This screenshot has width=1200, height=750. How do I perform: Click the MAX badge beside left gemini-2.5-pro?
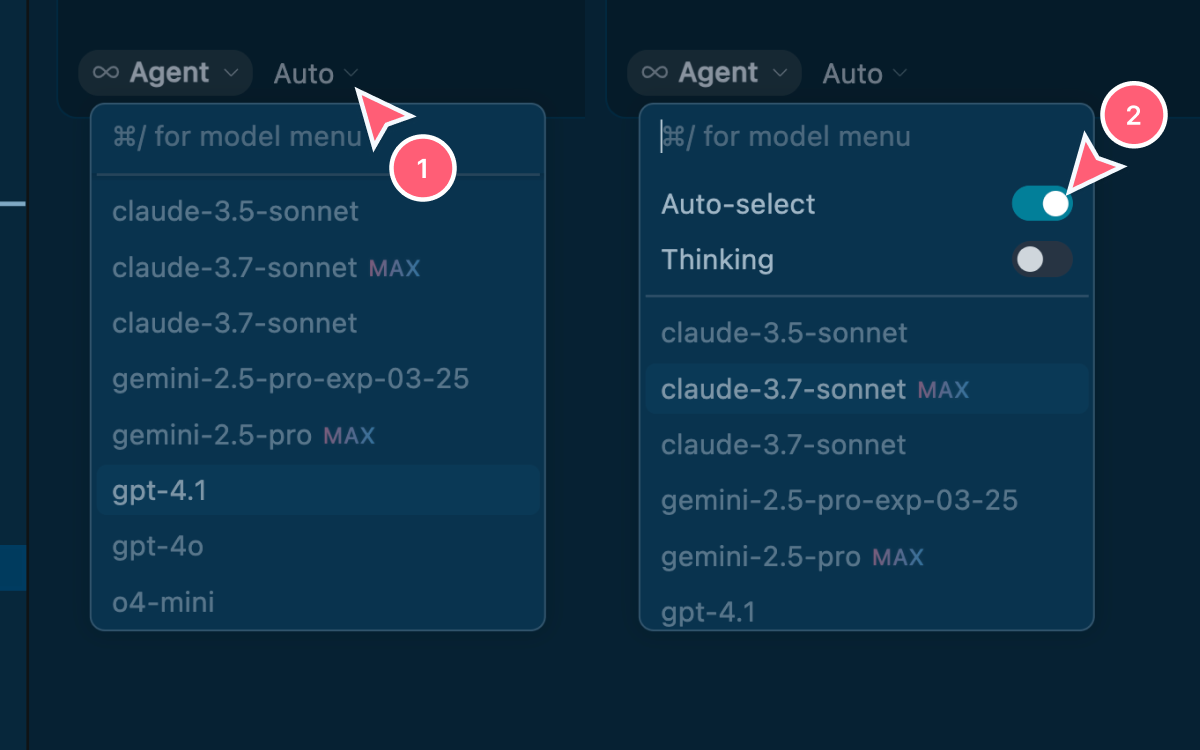tap(349, 436)
